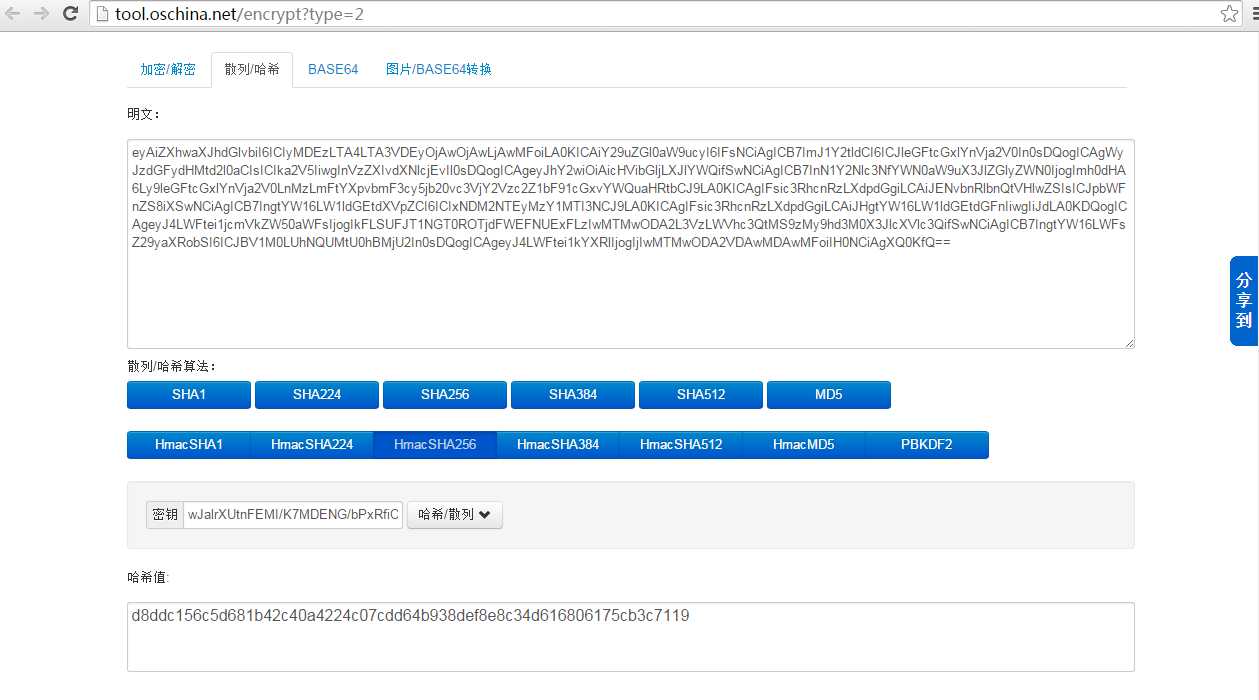Compute hash with SHA1 button

point(189,395)
